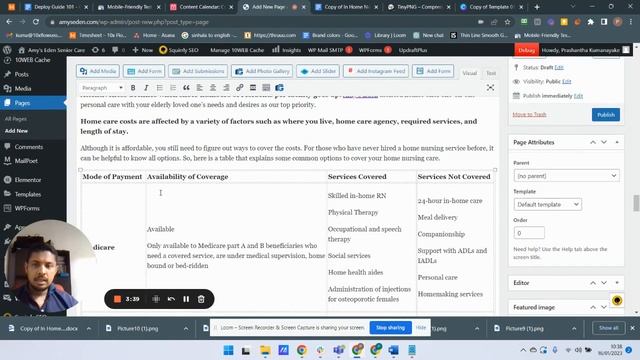Open the Paragraph format dropdown
This screenshot has width=640, height=360.
point(102,88)
